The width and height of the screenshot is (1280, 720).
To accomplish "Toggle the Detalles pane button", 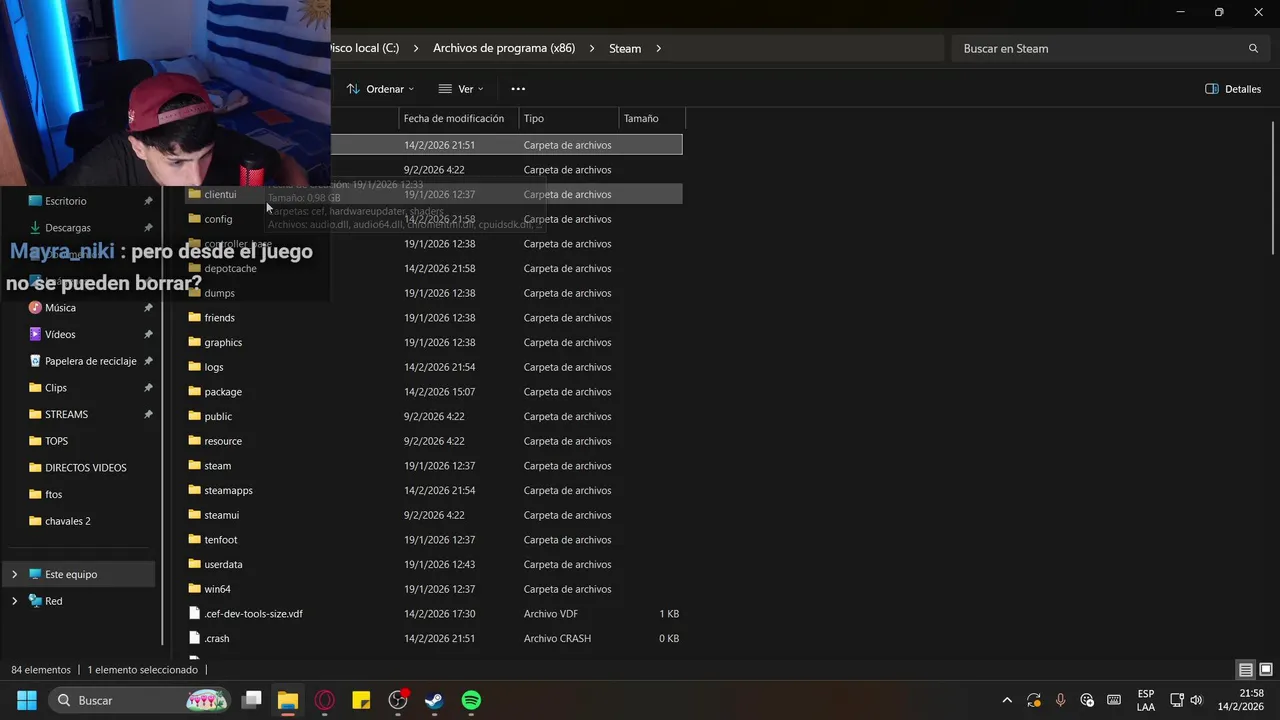I will 1233,89.
